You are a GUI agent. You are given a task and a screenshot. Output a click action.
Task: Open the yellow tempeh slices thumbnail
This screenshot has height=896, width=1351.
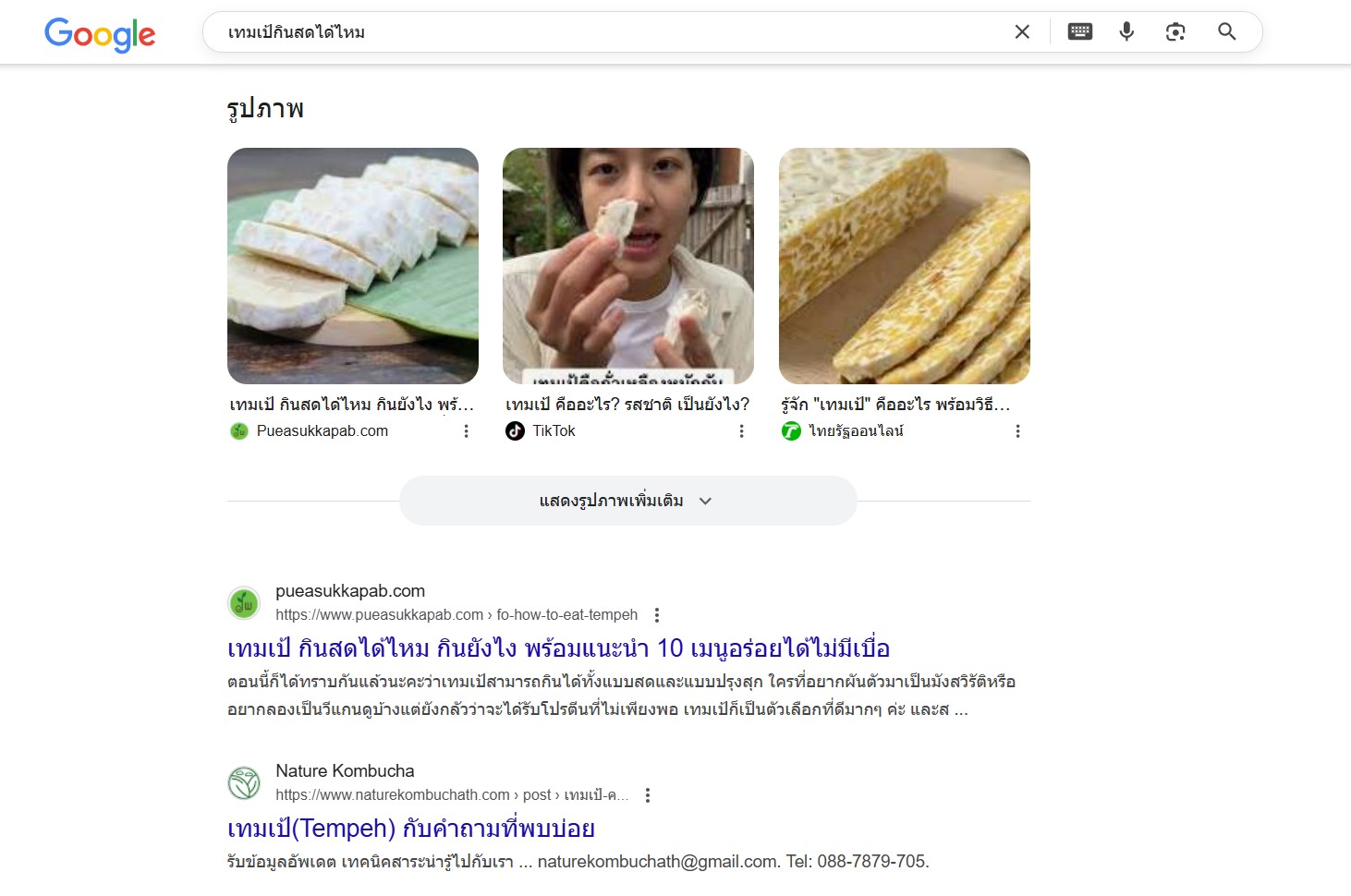coord(904,266)
